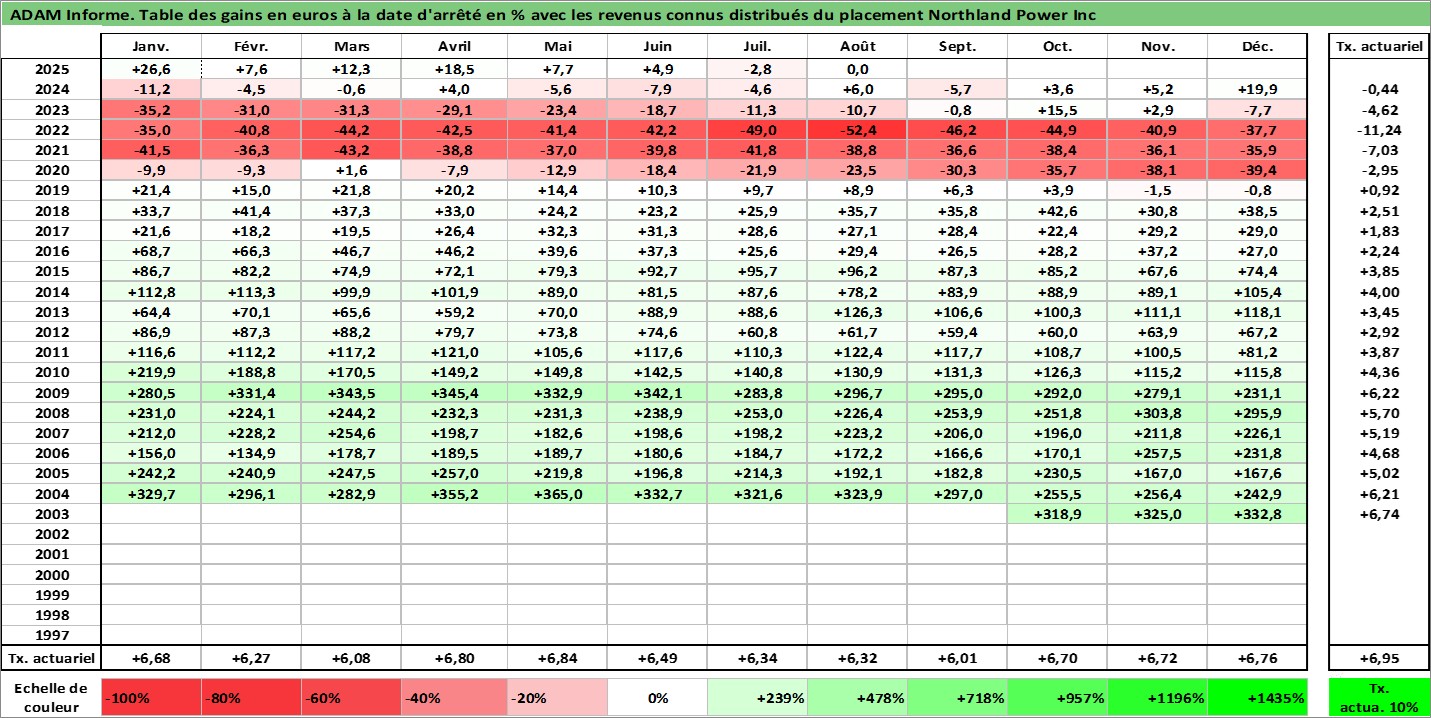Click the +957% color scale swatch
Image resolution: width=1431 pixels, height=718 pixels.
point(1057,697)
